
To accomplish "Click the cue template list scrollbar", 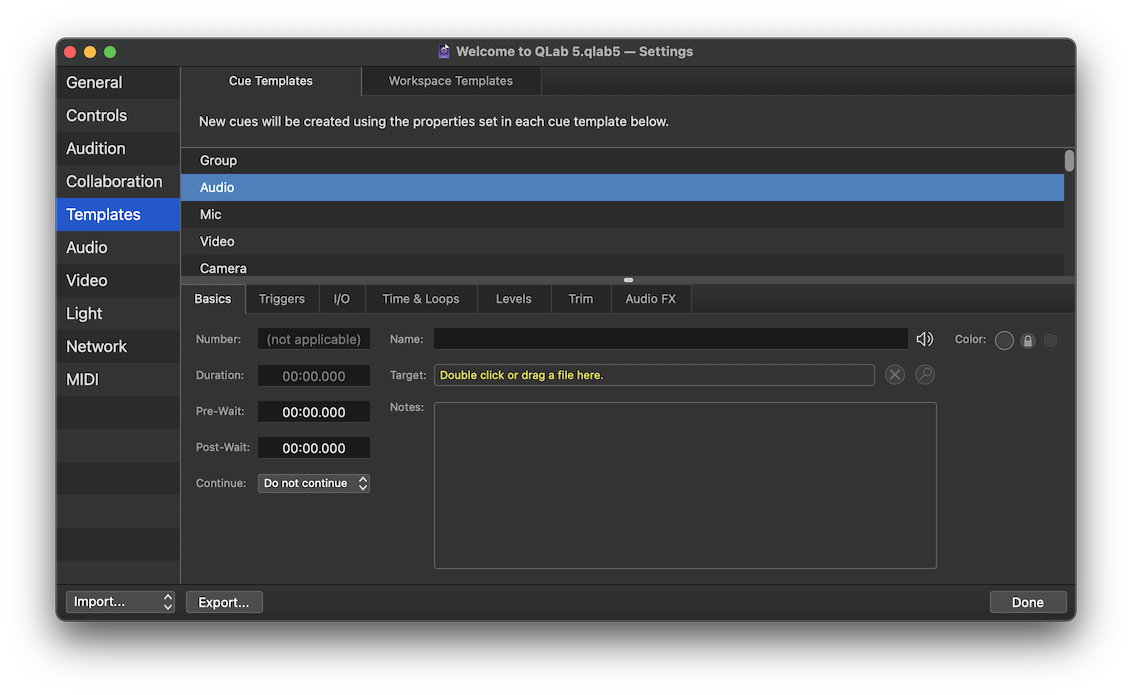I will point(1069,161).
